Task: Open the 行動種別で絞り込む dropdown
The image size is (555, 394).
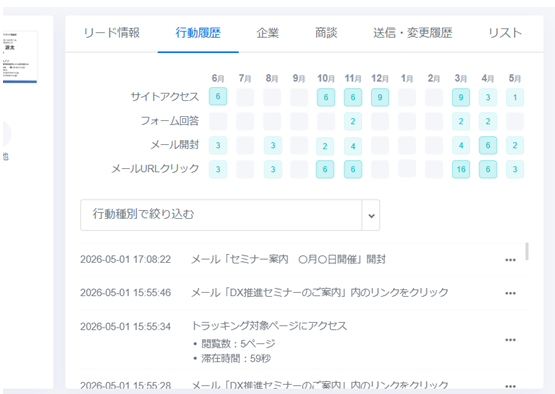Action: pyautogui.click(x=230, y=215)
